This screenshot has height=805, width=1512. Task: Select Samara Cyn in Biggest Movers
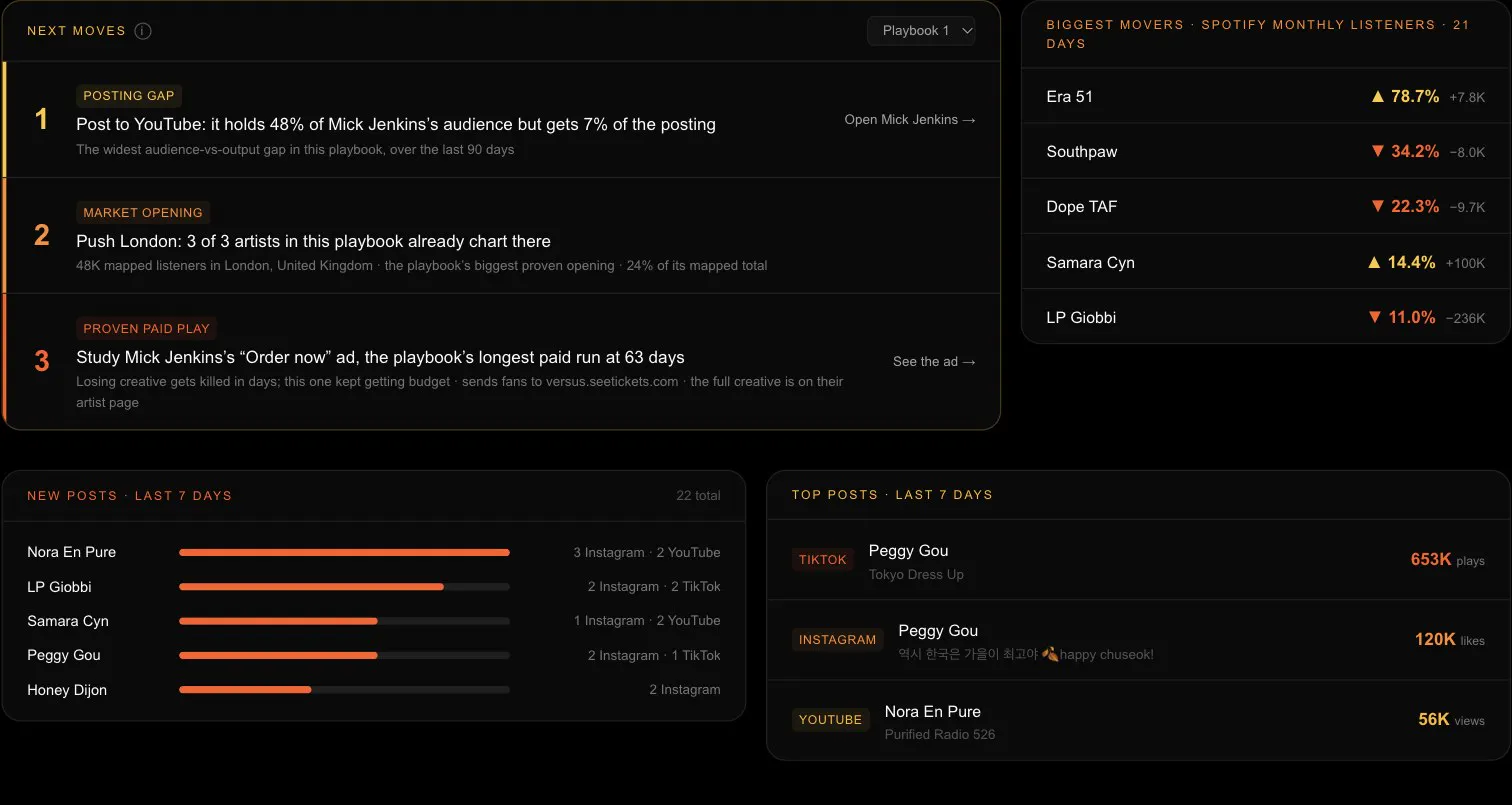(x=1090, y=263)
